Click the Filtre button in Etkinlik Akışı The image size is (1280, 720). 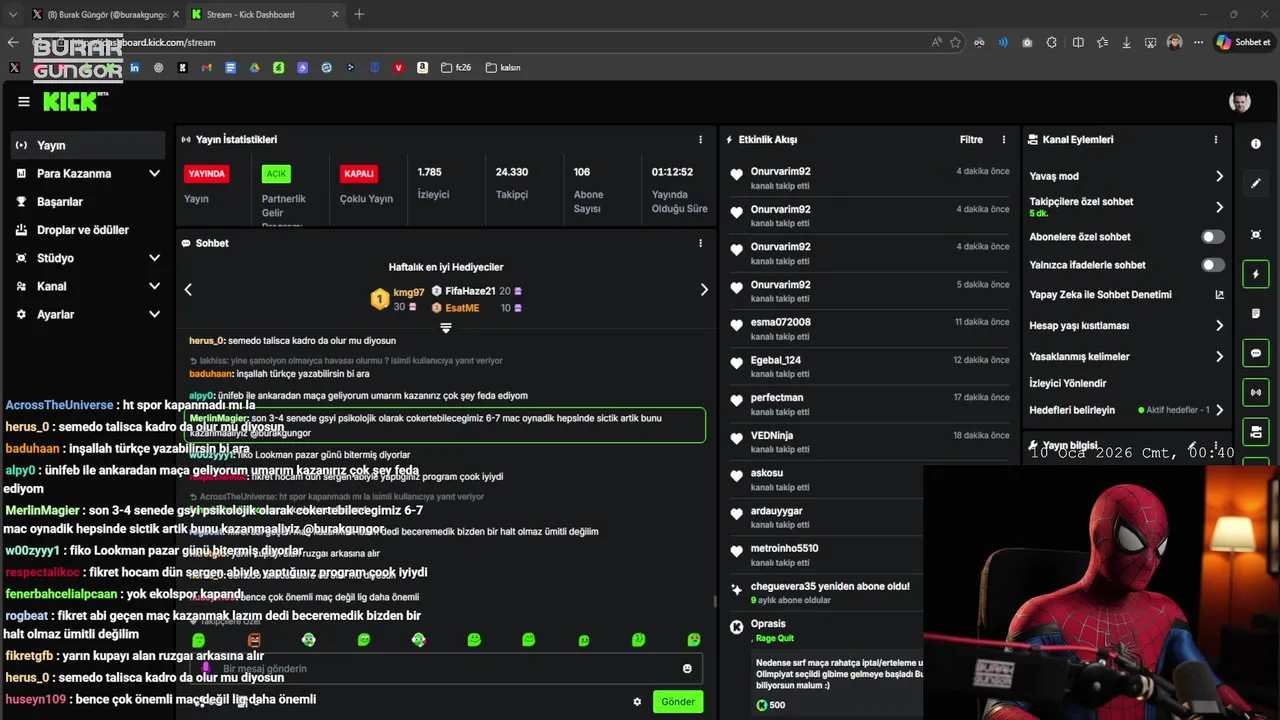[971, 140]
